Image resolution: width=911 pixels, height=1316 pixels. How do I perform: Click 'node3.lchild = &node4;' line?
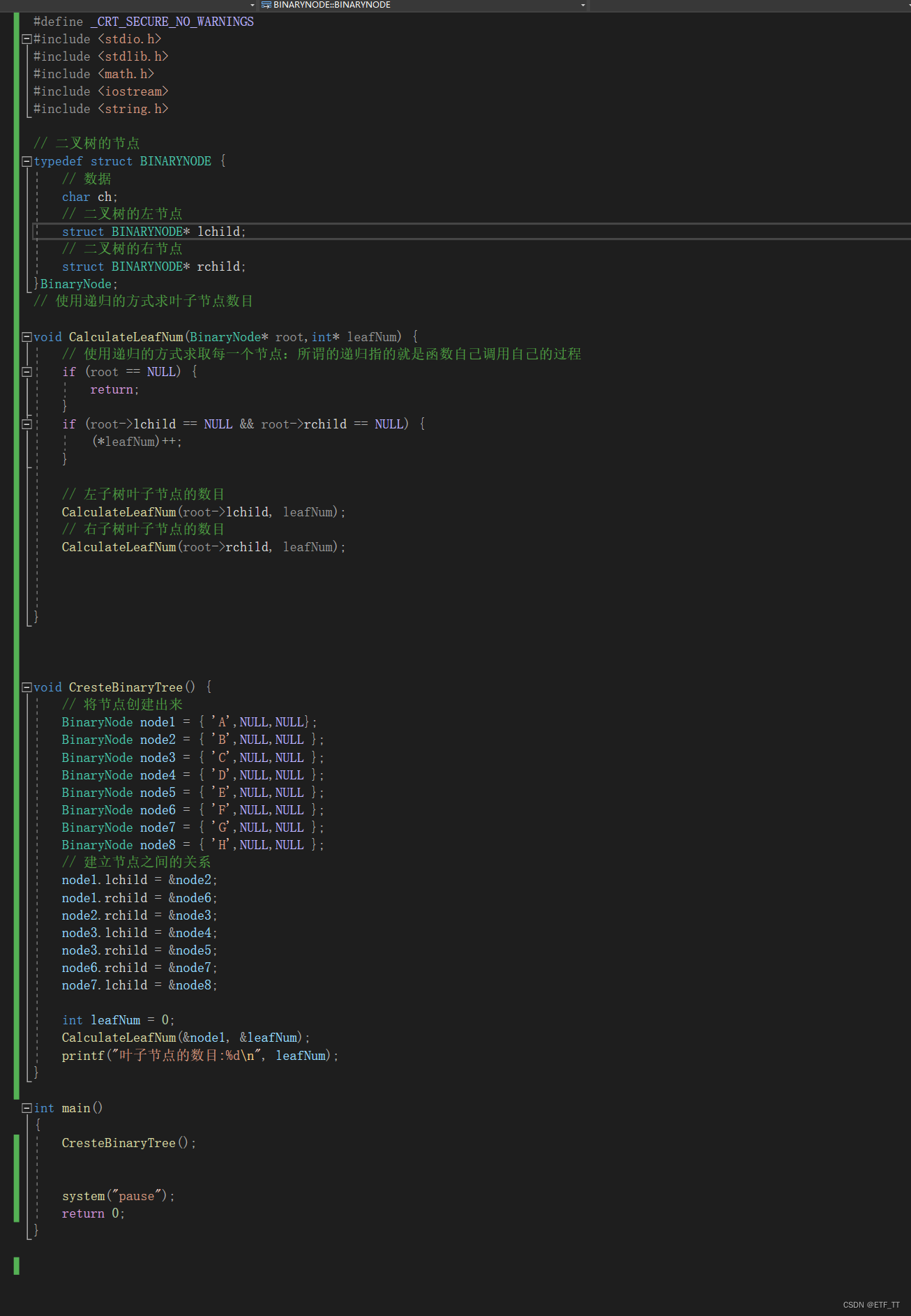point(140,933)
